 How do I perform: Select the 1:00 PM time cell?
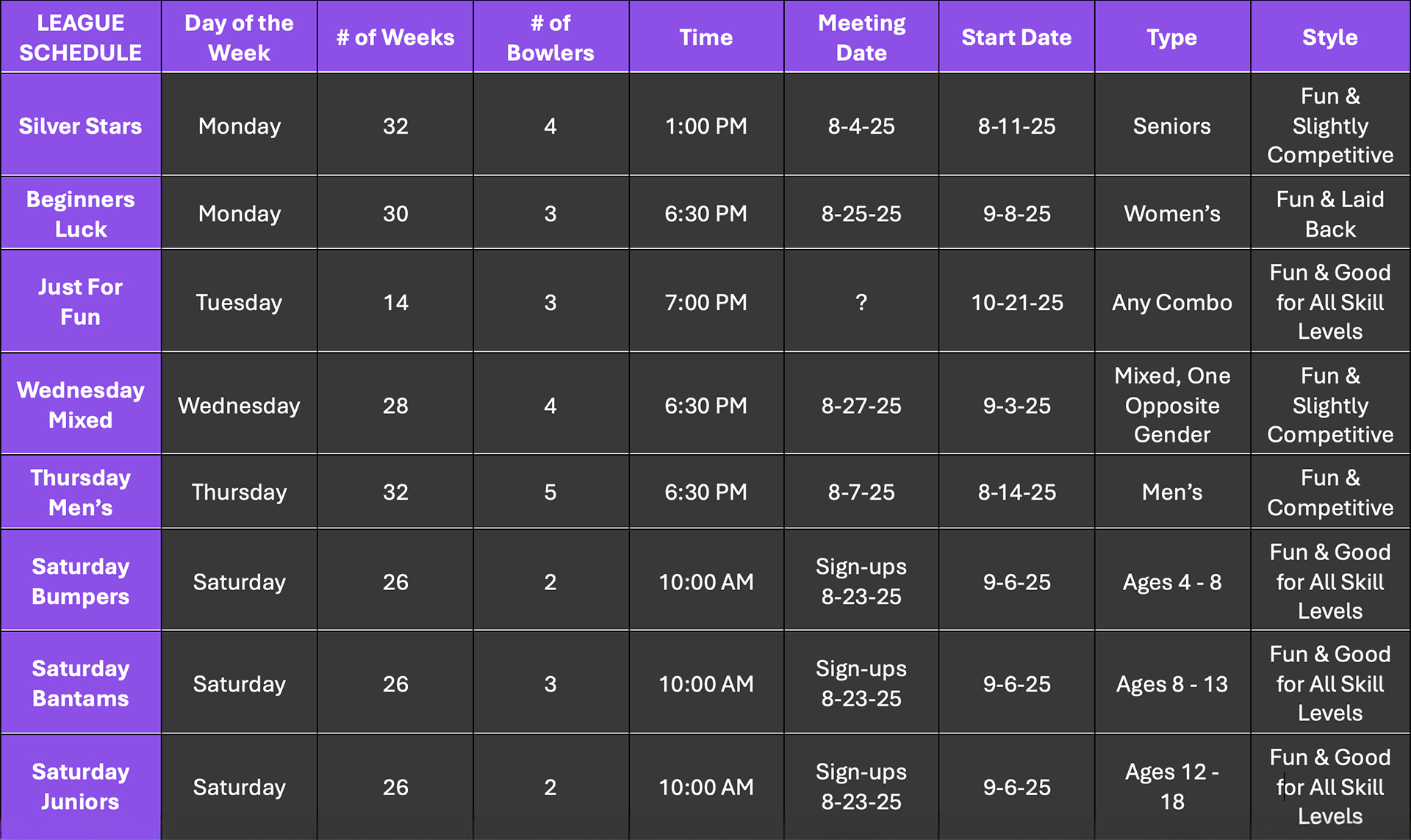[x=705, y=125]
